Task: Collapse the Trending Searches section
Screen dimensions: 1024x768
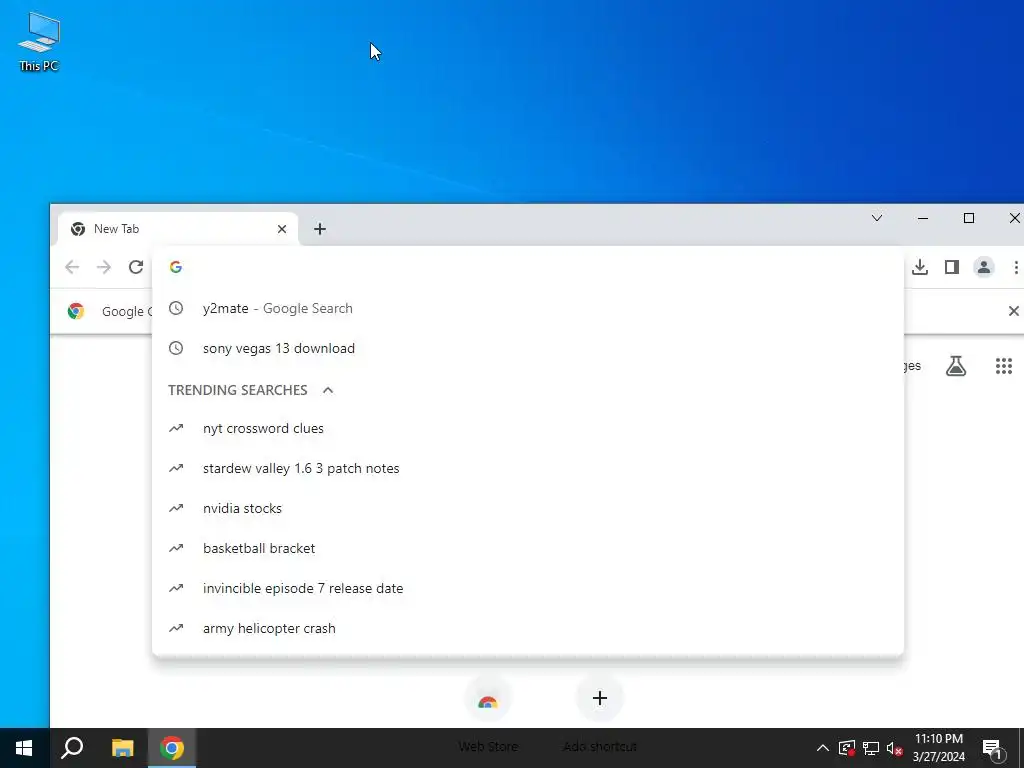Action: click(328, 390)
